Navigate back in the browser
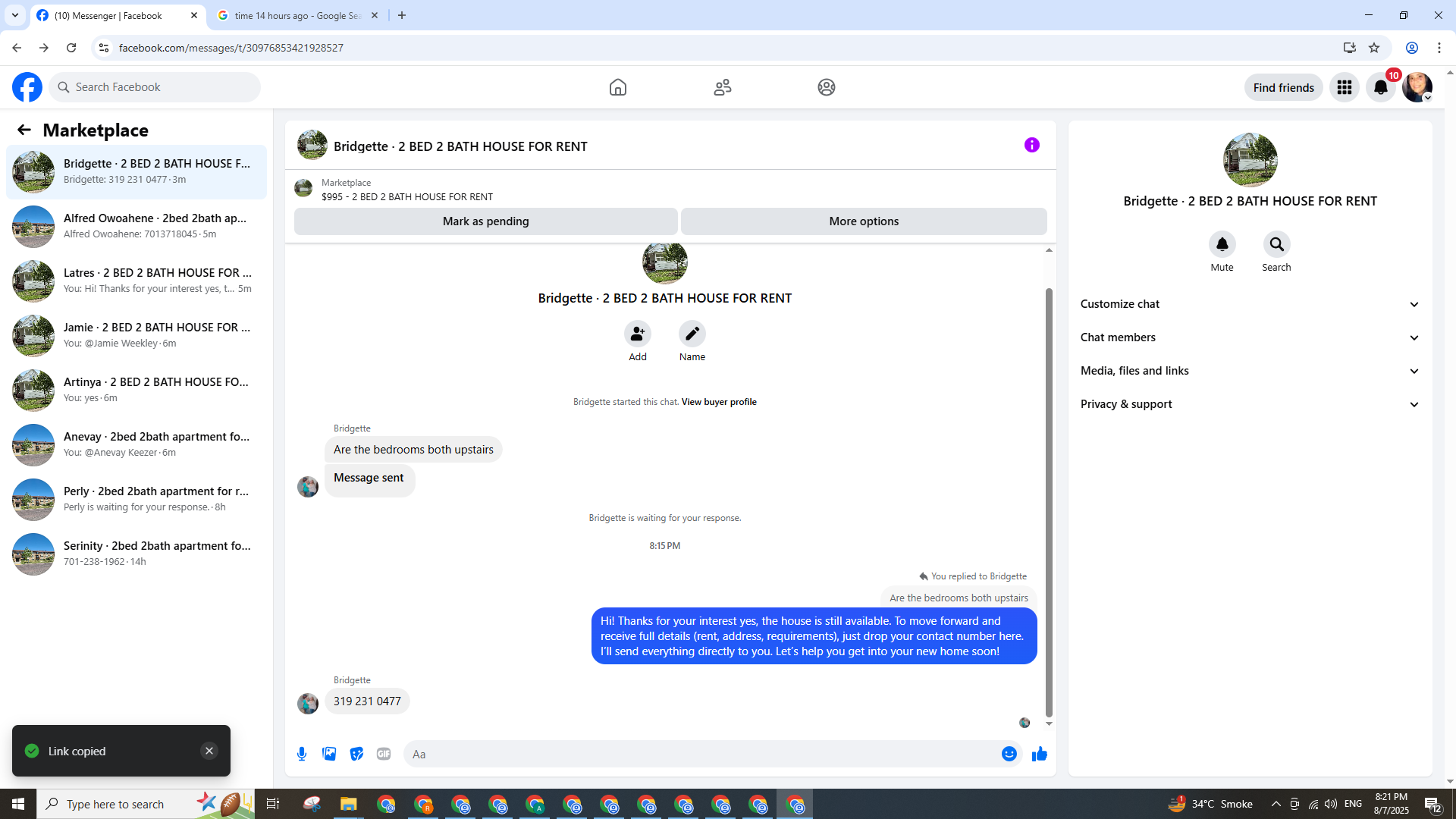 tap(17, 48)
